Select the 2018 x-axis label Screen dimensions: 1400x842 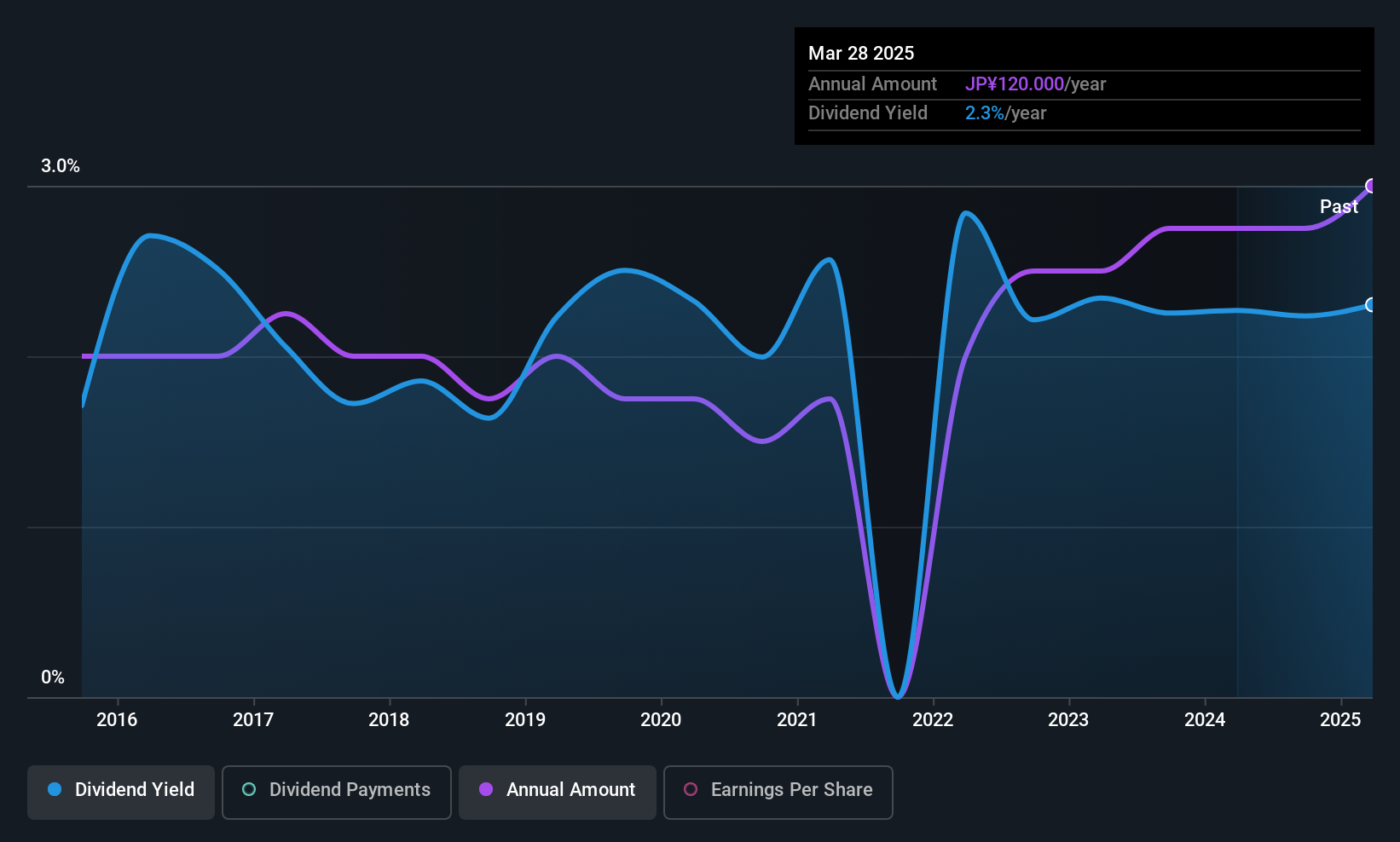tap(389, 720)
